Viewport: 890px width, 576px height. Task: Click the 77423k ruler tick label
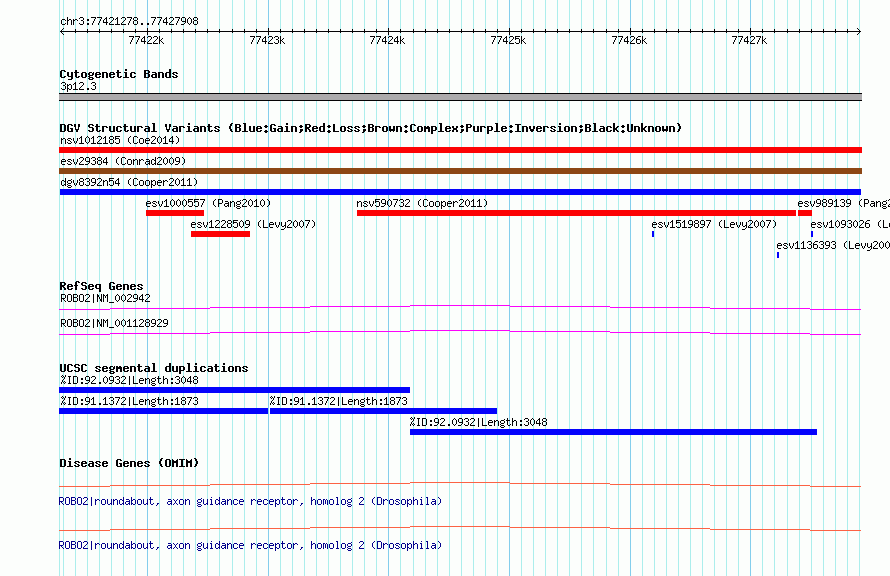coord(267,40)
